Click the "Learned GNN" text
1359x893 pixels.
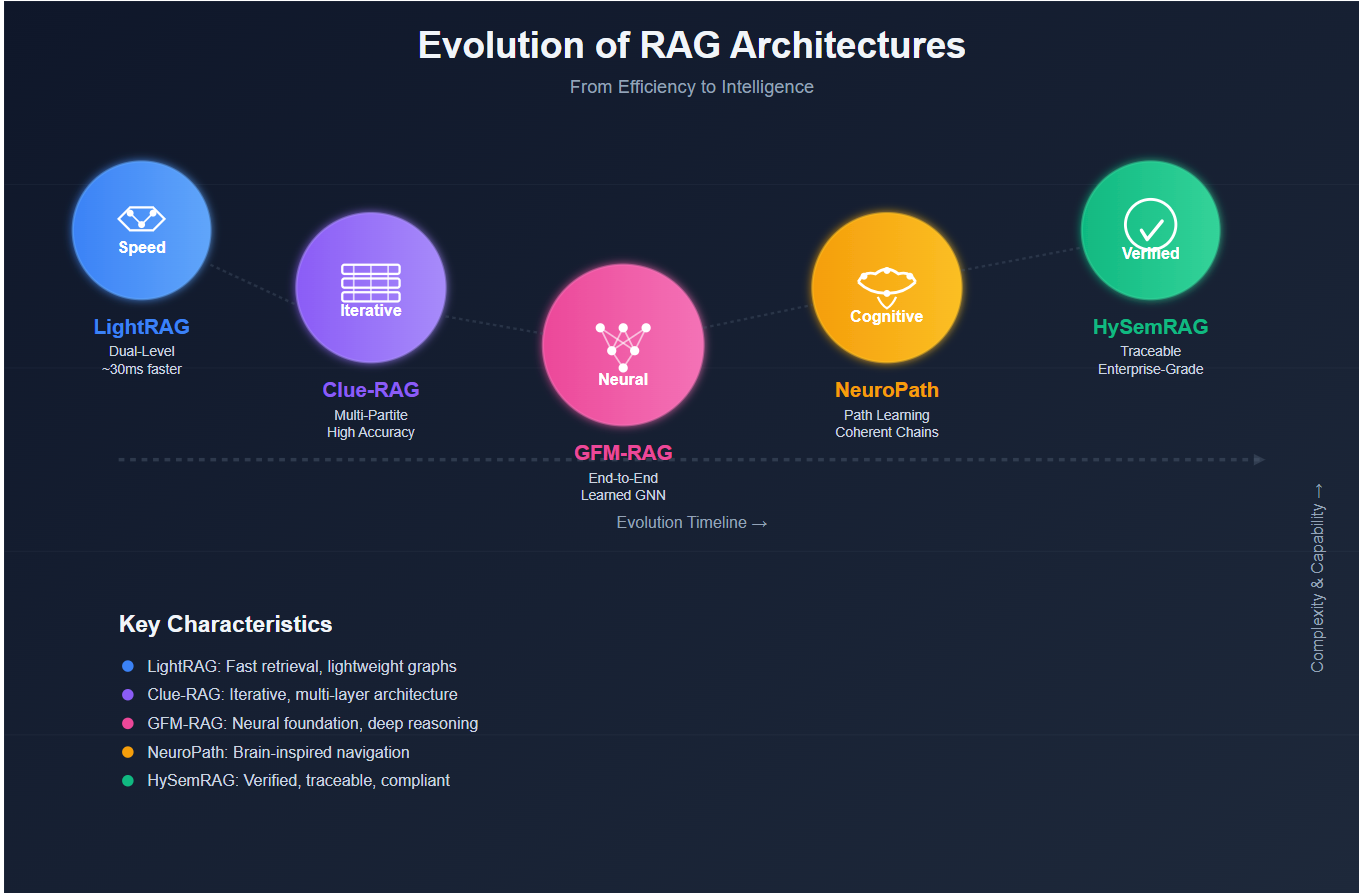(x=623, y=495)
